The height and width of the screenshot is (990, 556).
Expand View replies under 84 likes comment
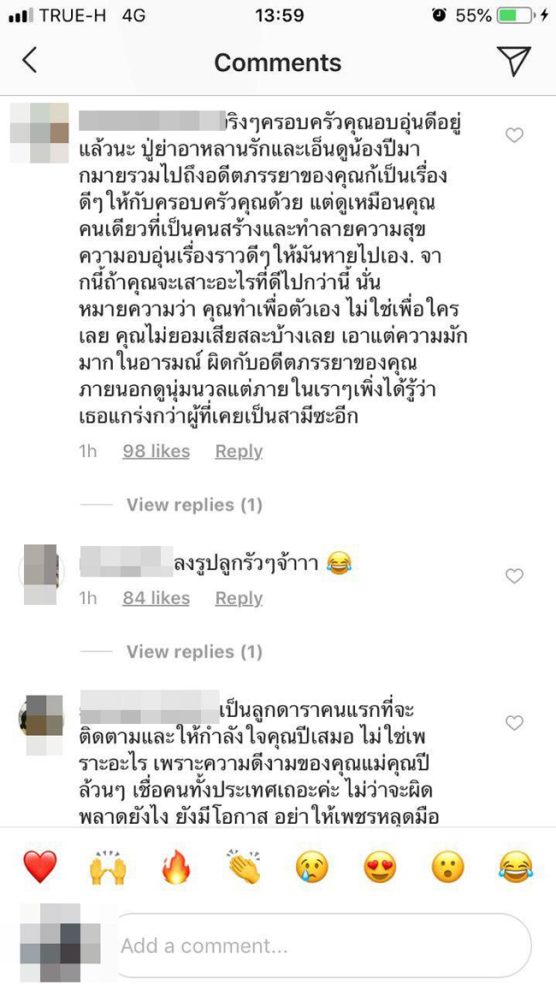194,652
